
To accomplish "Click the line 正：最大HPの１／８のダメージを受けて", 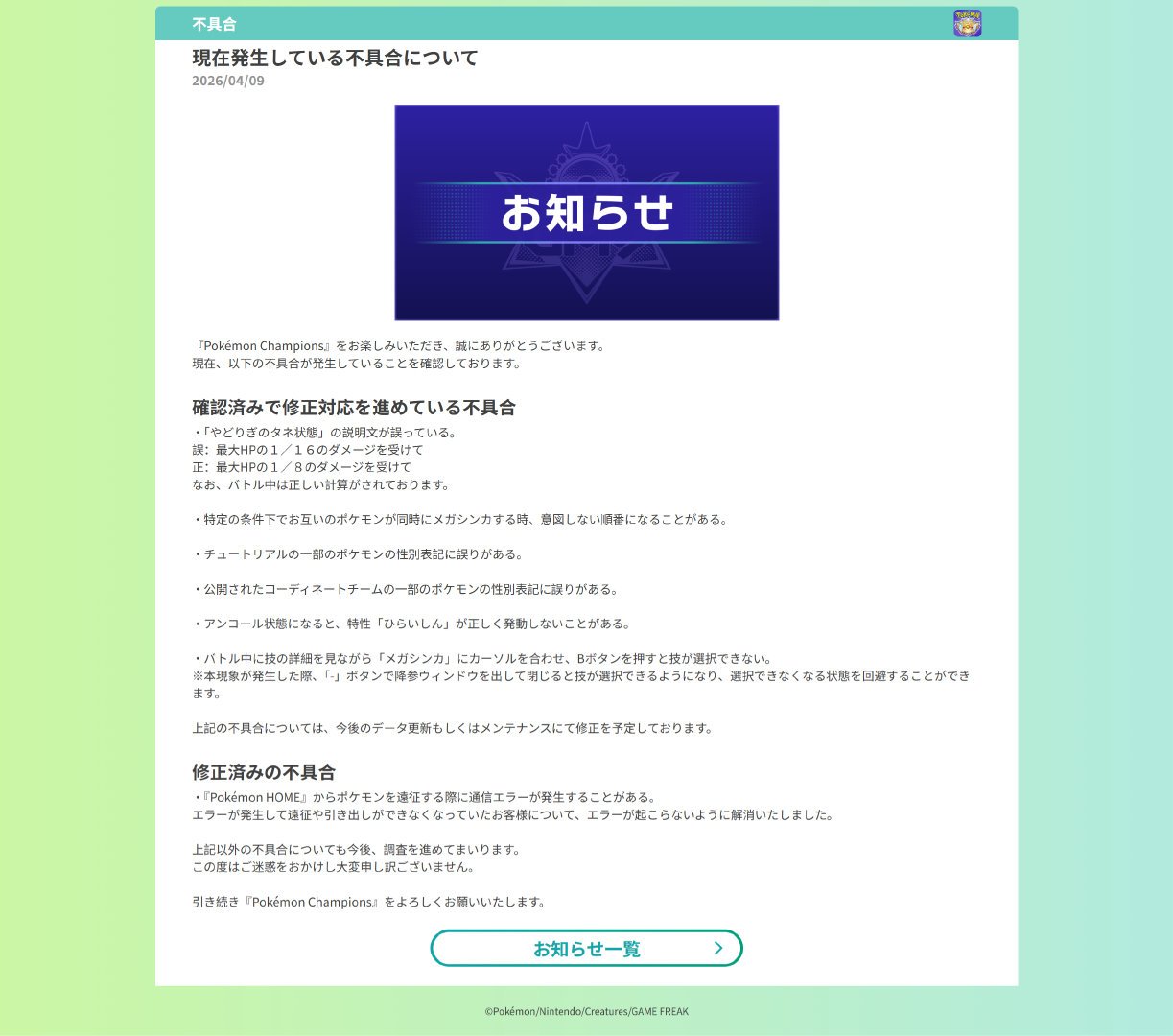I will coord(302,467).
